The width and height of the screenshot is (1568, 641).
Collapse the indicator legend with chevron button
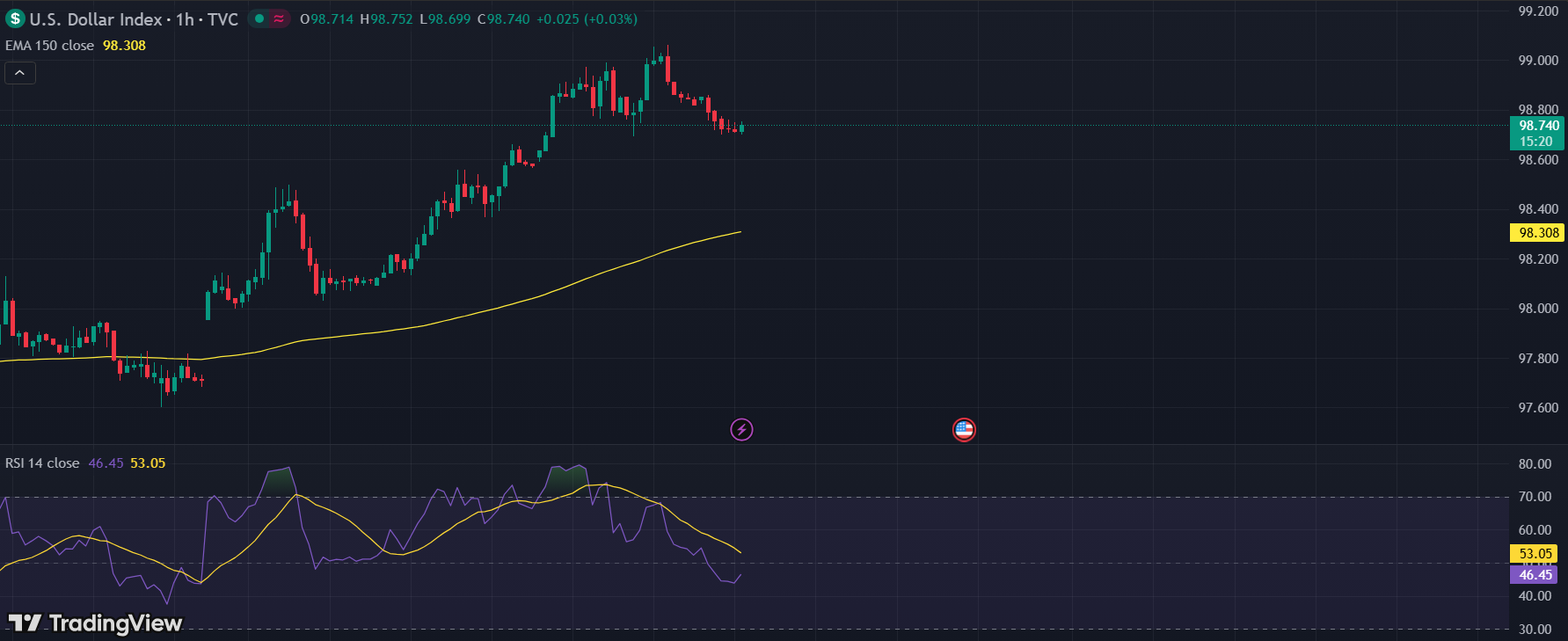[x=20, y=73]
